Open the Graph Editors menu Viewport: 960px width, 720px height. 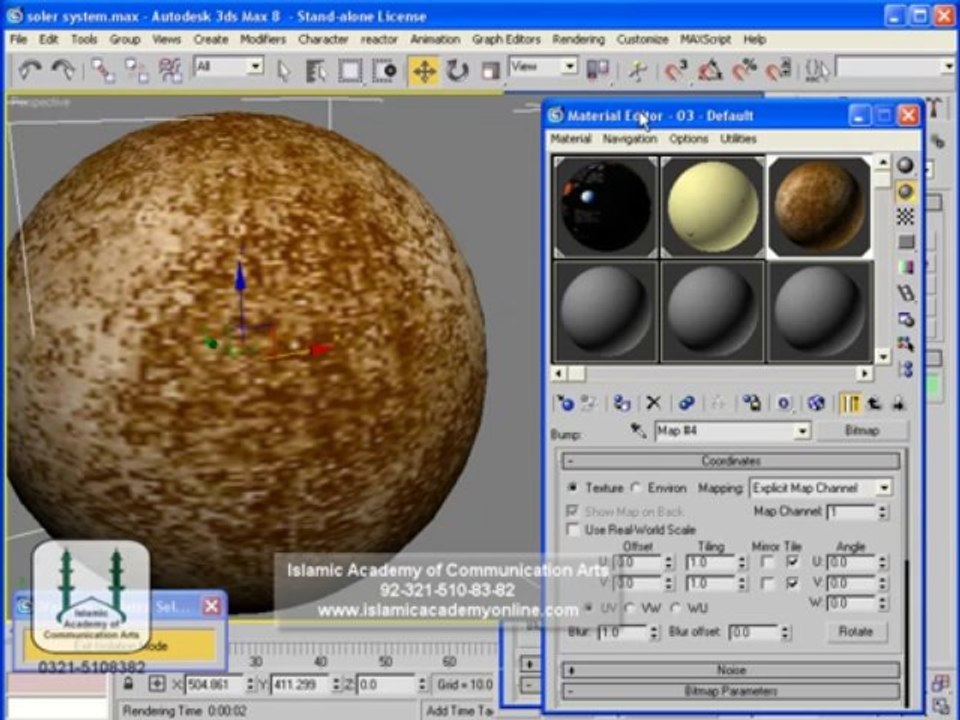pyautogui.click(x=506, y=39)
